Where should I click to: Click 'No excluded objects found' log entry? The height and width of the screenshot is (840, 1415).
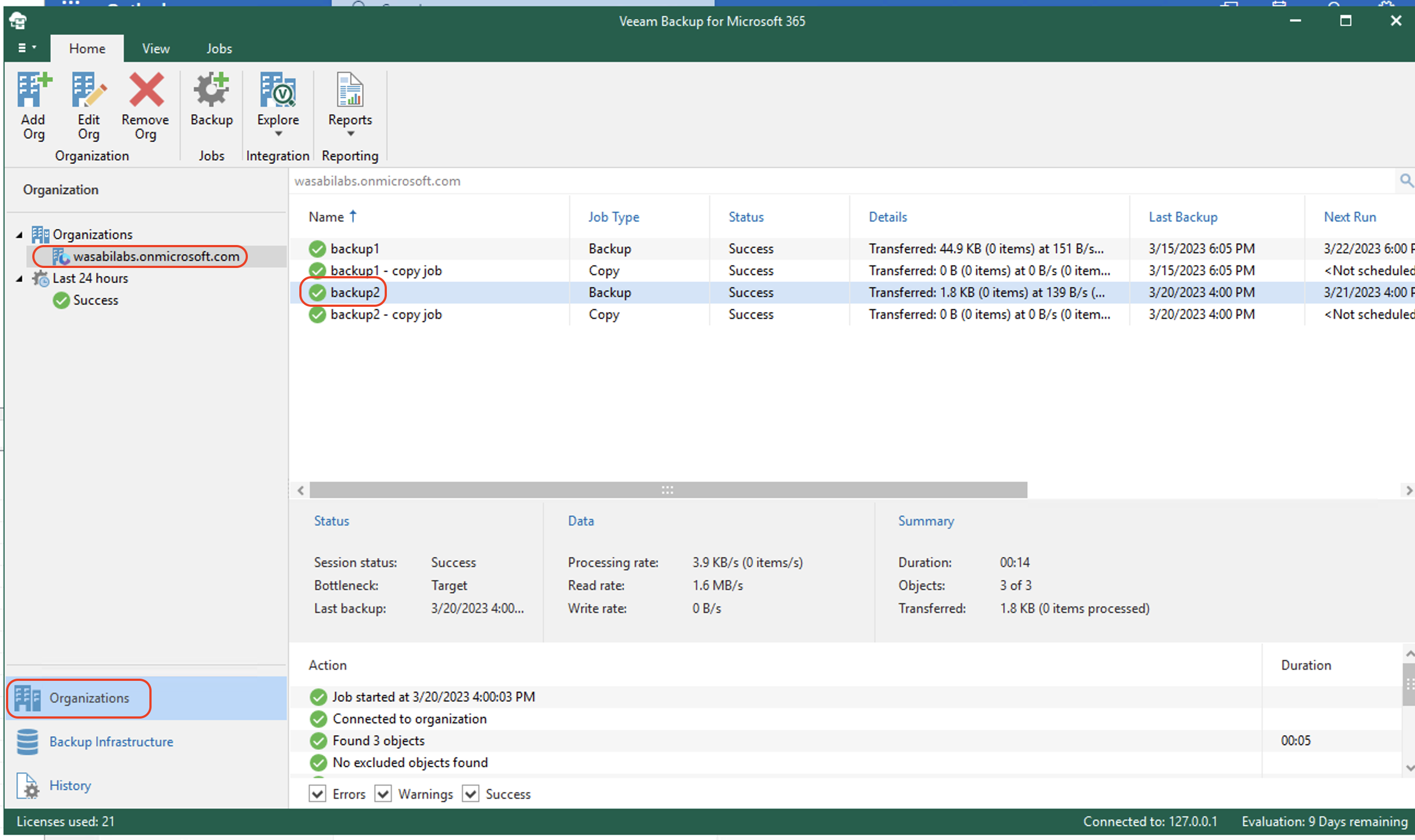tap(410, 762)
